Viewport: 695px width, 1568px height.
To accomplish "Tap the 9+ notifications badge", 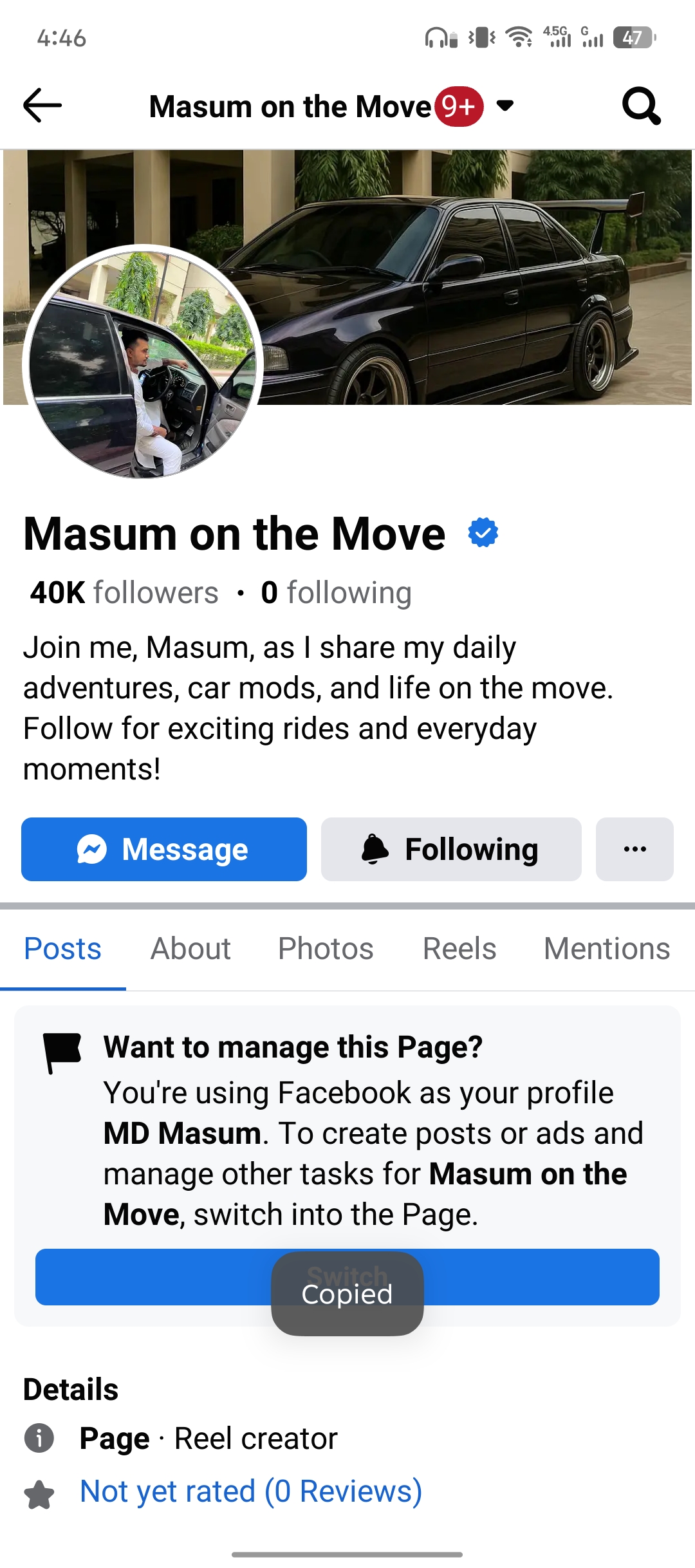I will pos(459,106).
